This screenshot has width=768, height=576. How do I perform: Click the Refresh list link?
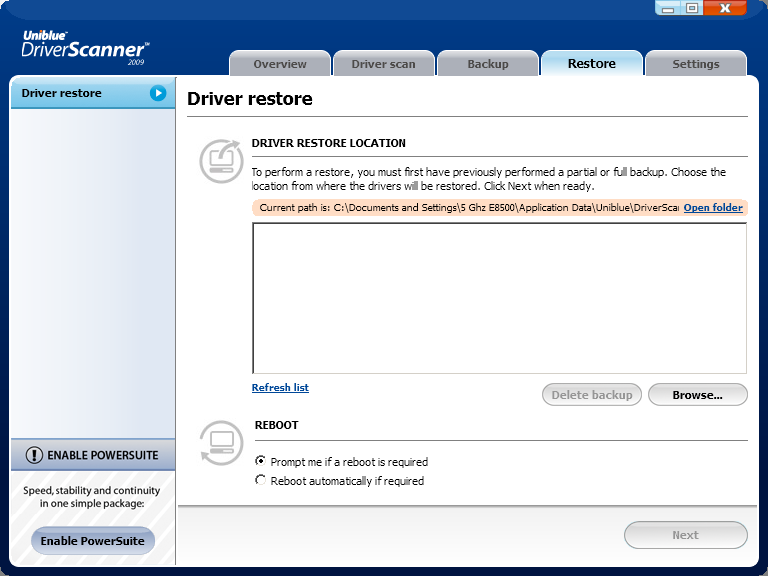[x=280, y=388]
